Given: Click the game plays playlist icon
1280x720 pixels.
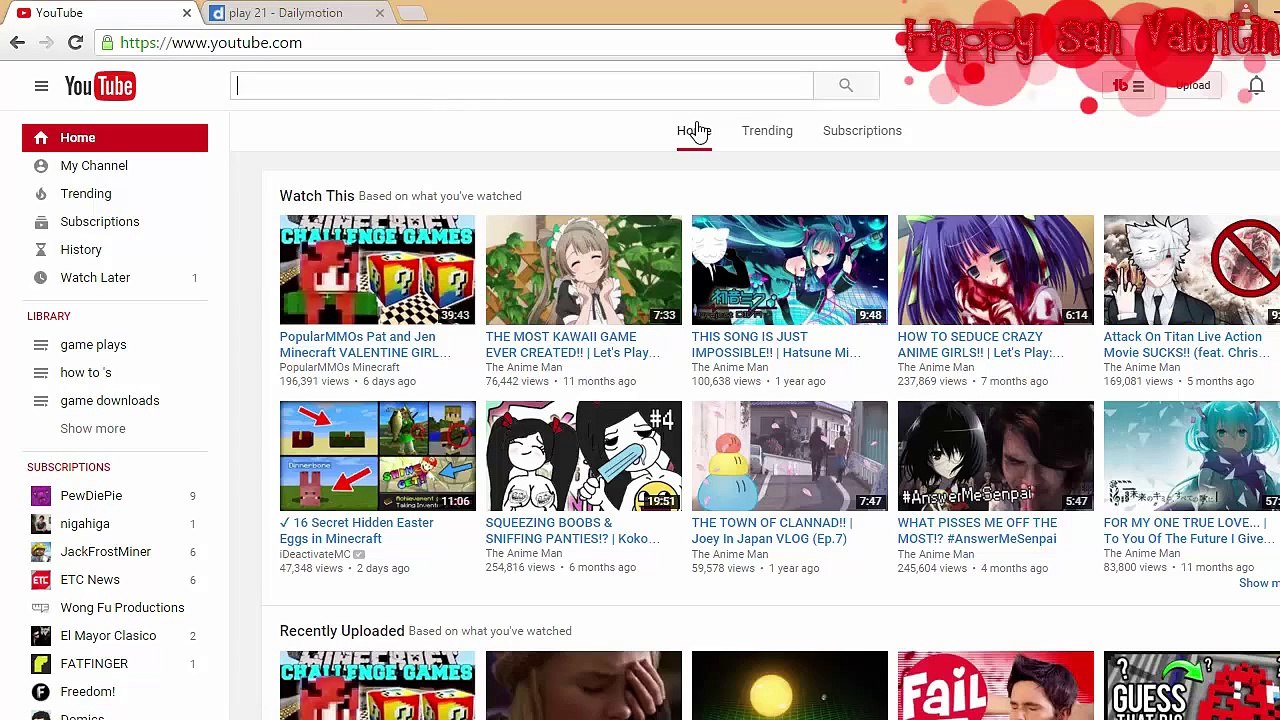Looking at the screenshot, I should tap(41, 344).
